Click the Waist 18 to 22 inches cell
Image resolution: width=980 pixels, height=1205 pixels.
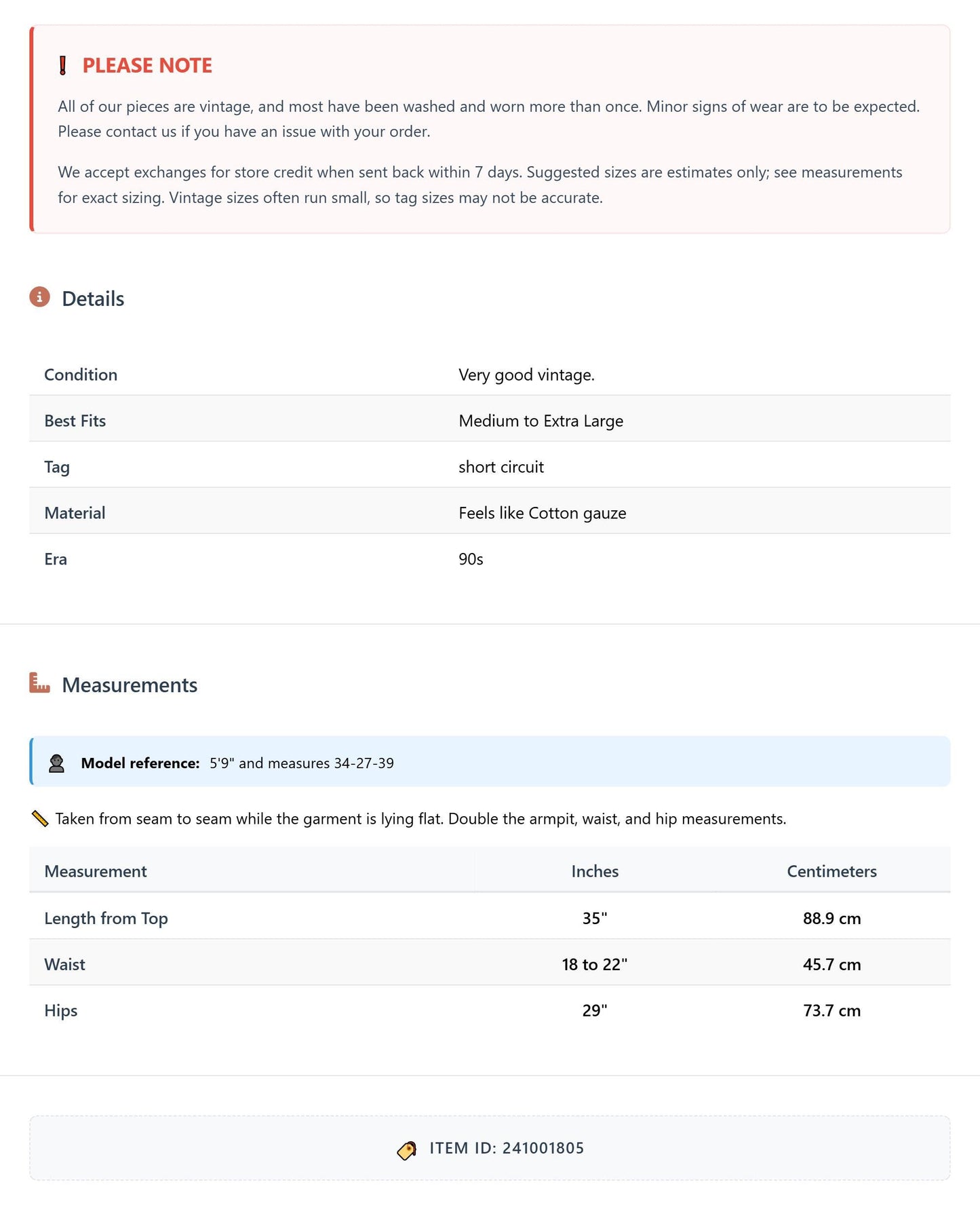click(x=595, y=965)
